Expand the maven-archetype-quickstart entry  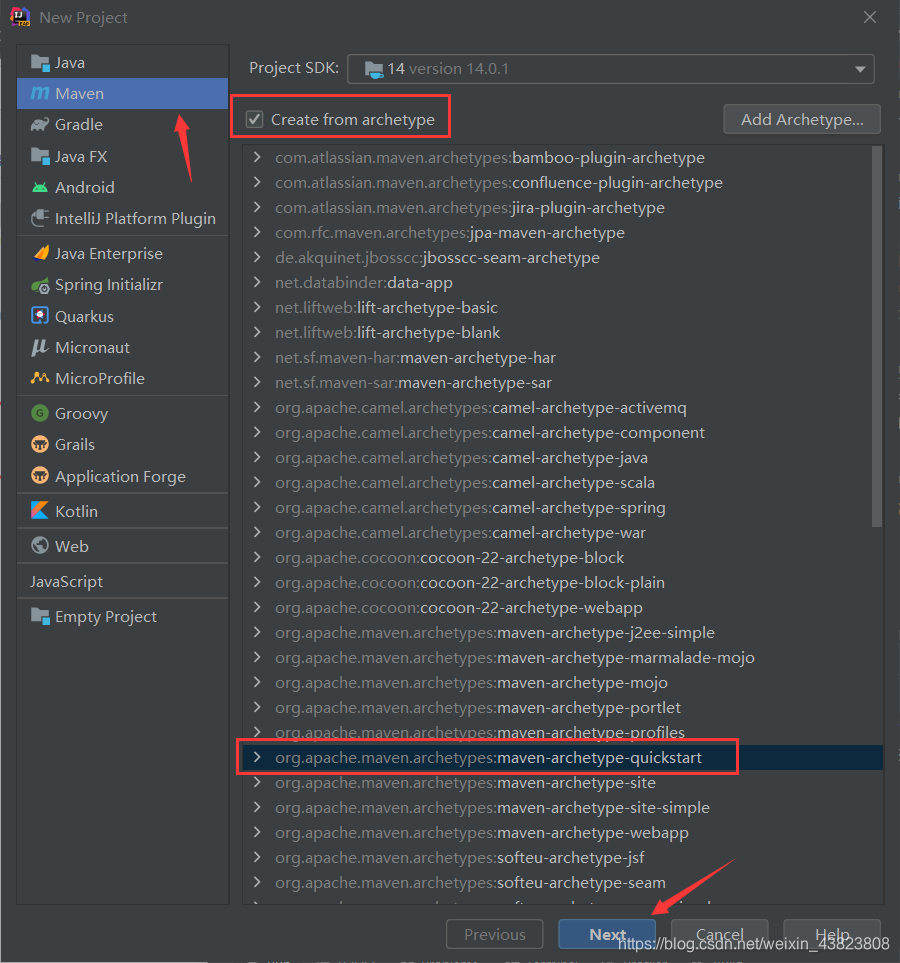pyautogui.click(x=257, y=758)
